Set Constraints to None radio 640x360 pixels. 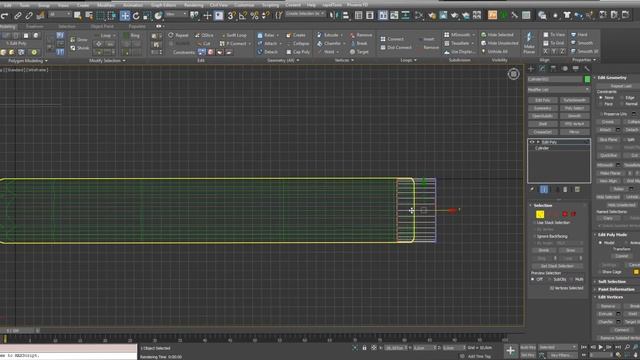tap(600, 98)
